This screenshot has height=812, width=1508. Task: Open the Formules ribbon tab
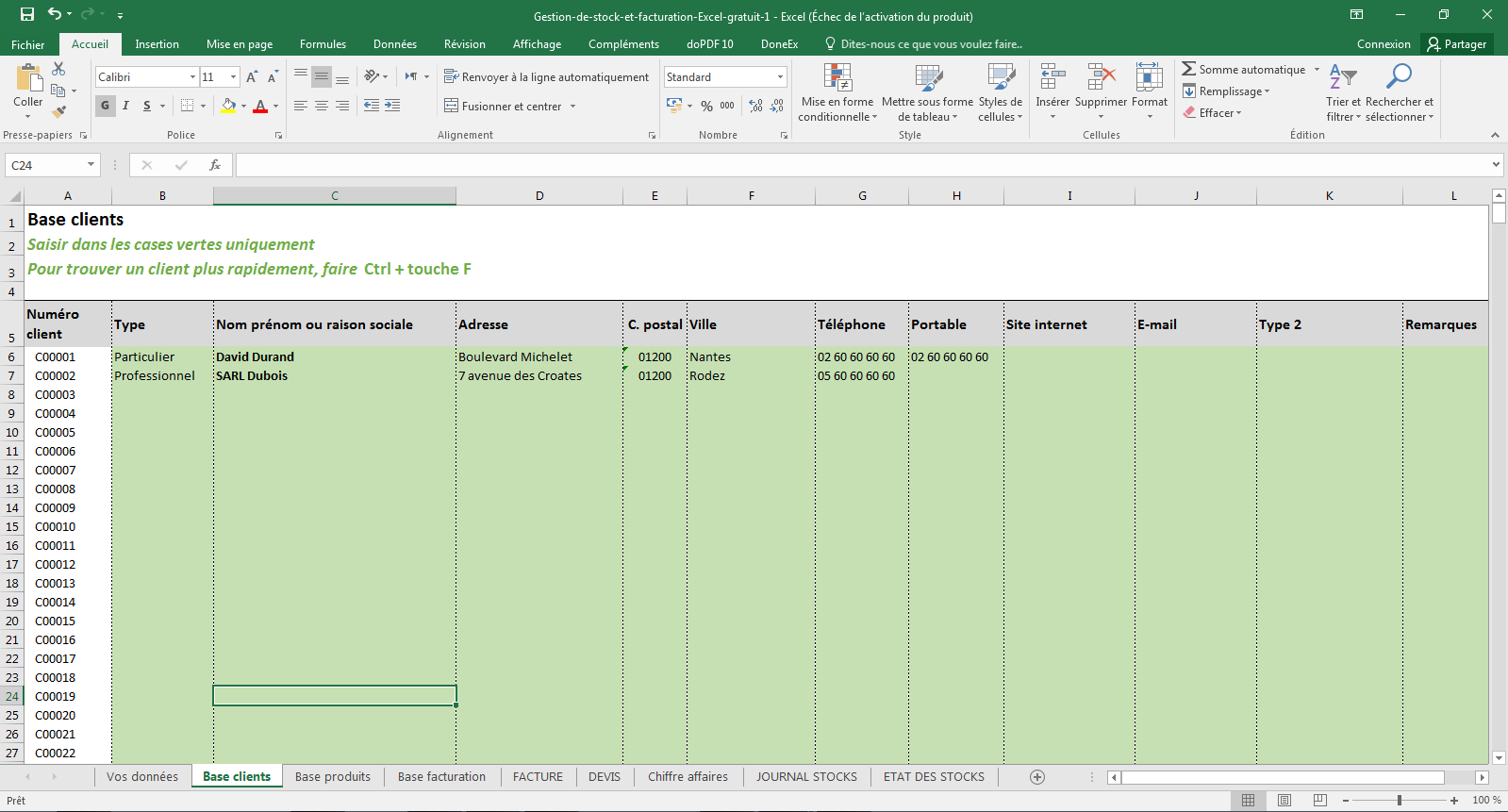323,44
